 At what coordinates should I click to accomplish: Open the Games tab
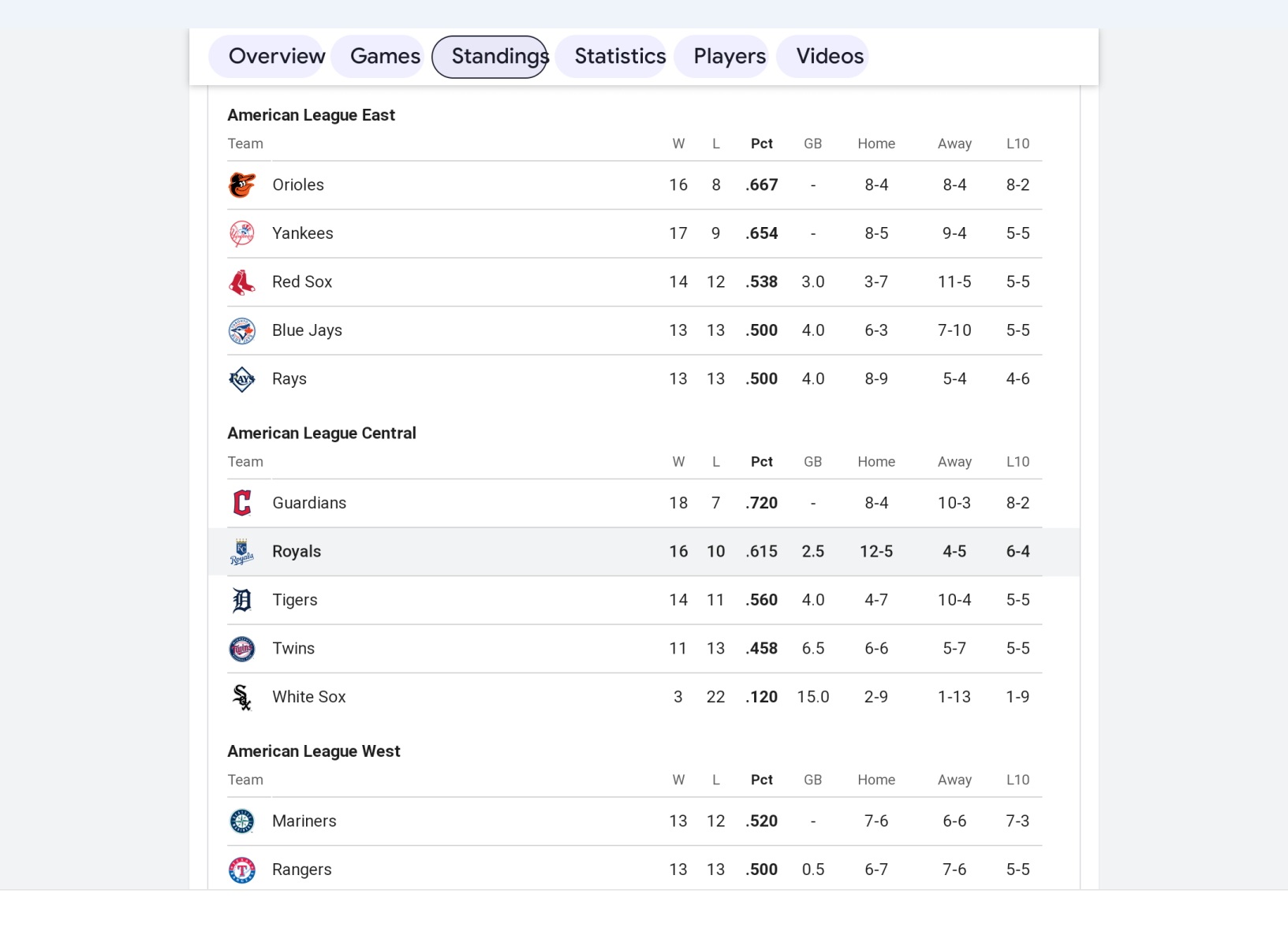pos(385,57)
